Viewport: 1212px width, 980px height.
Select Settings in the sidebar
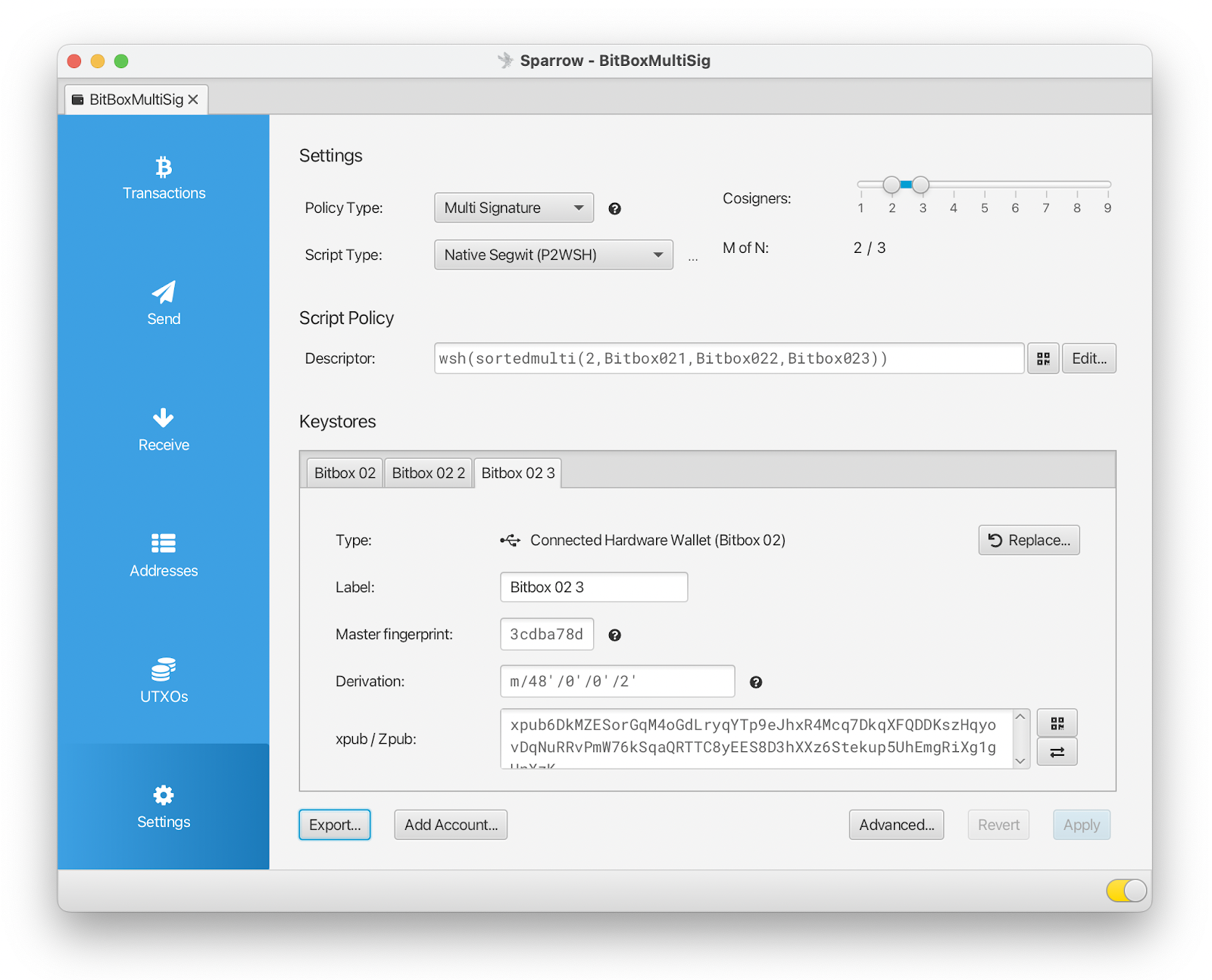[x=164, y=807]
